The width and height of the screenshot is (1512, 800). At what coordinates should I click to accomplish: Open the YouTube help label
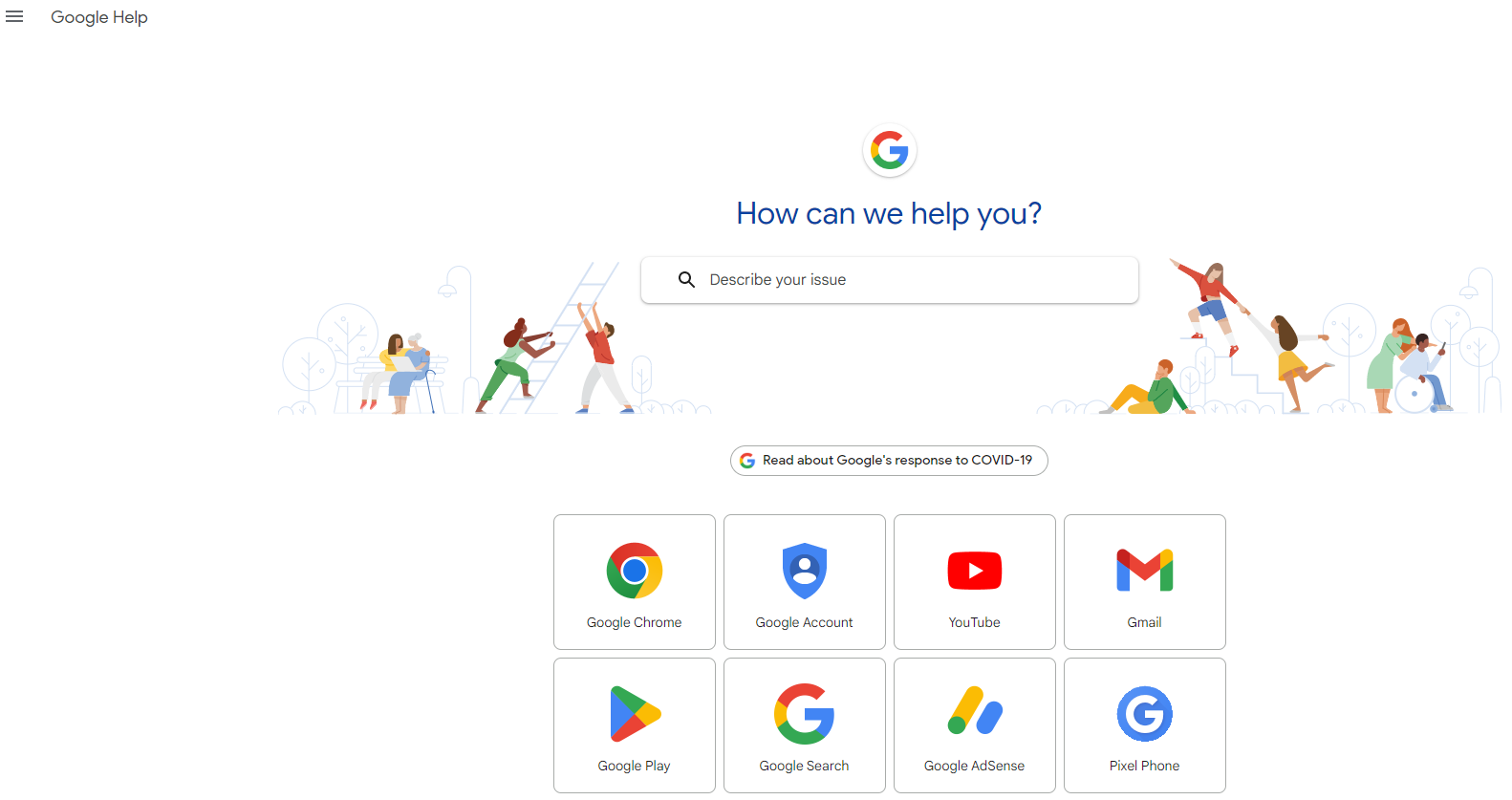click(975, 622)
